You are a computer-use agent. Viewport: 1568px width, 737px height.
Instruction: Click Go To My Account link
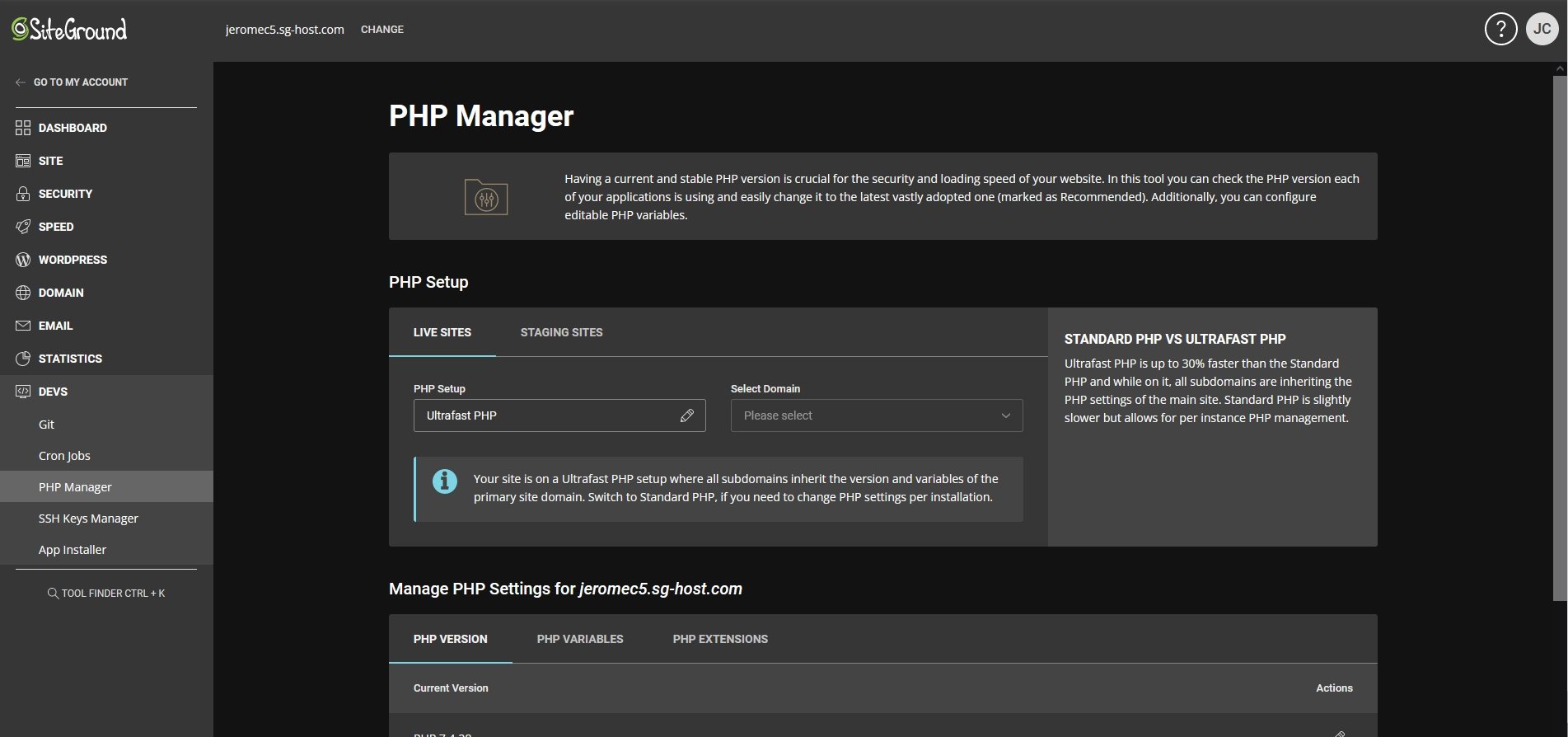pyautogui.click(x=81, y=82)
